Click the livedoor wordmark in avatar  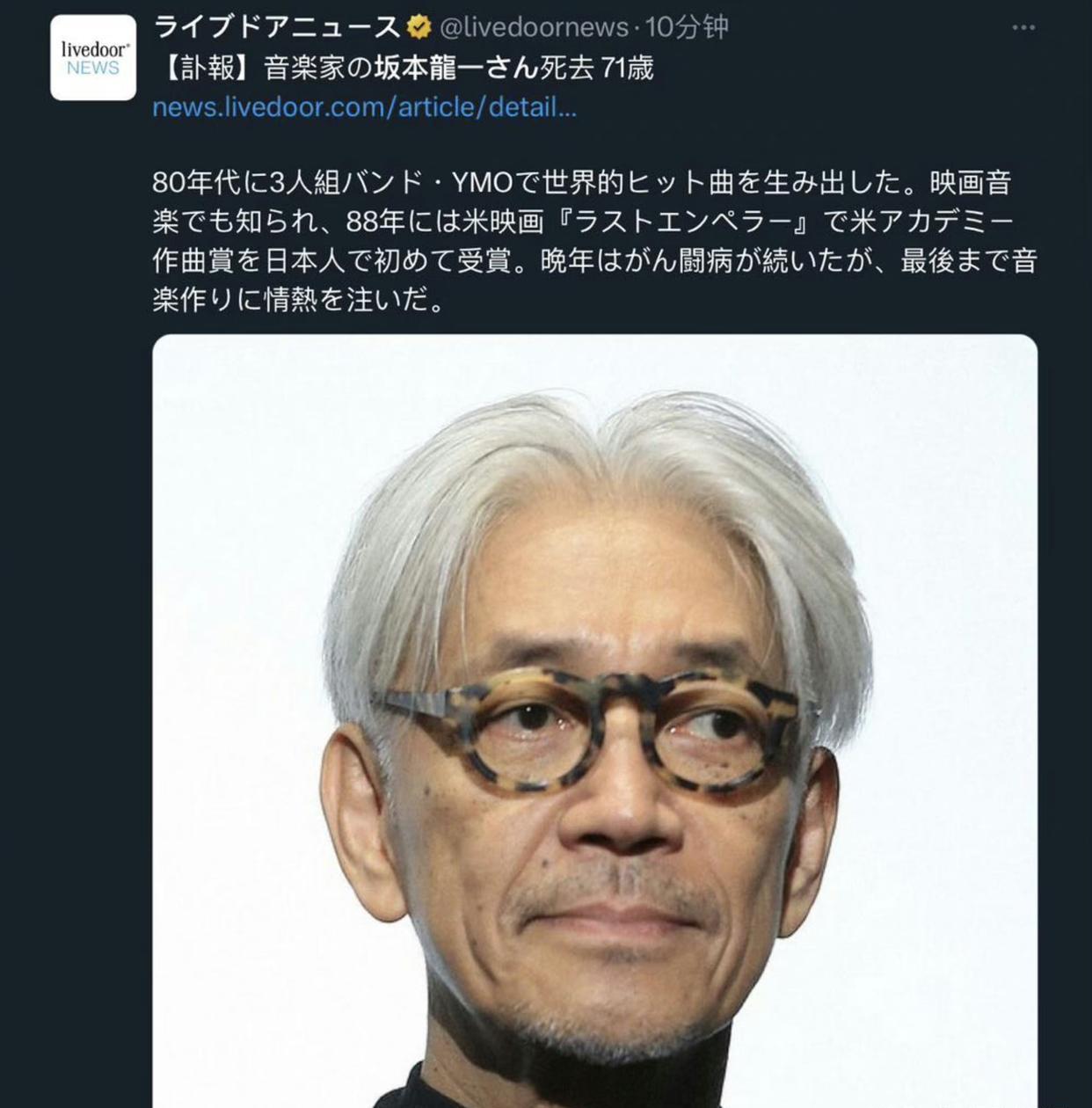click(95, 49)
